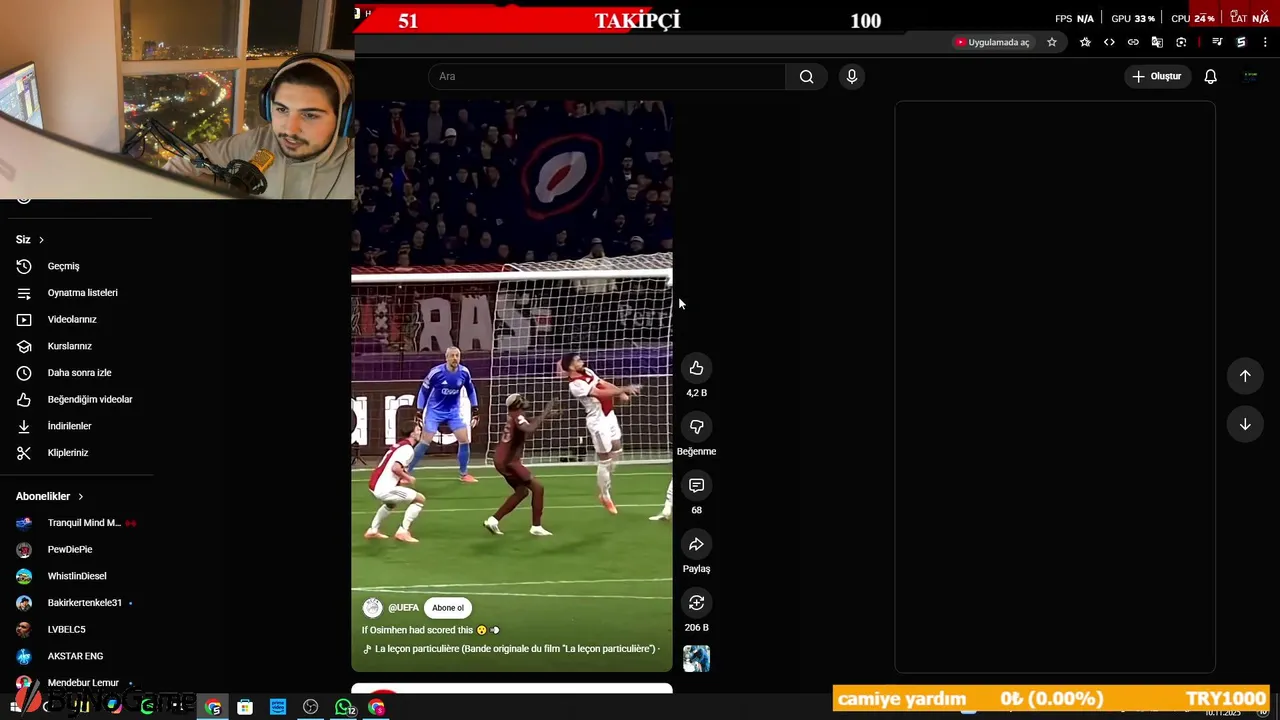
Task: Switch to Chrome in the taskbar
Action: click(x=213, y=708)
